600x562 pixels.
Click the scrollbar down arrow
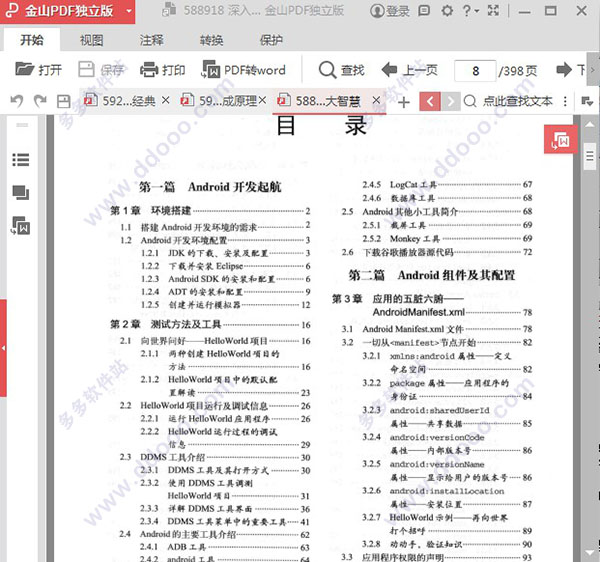[x=590, y=552]
